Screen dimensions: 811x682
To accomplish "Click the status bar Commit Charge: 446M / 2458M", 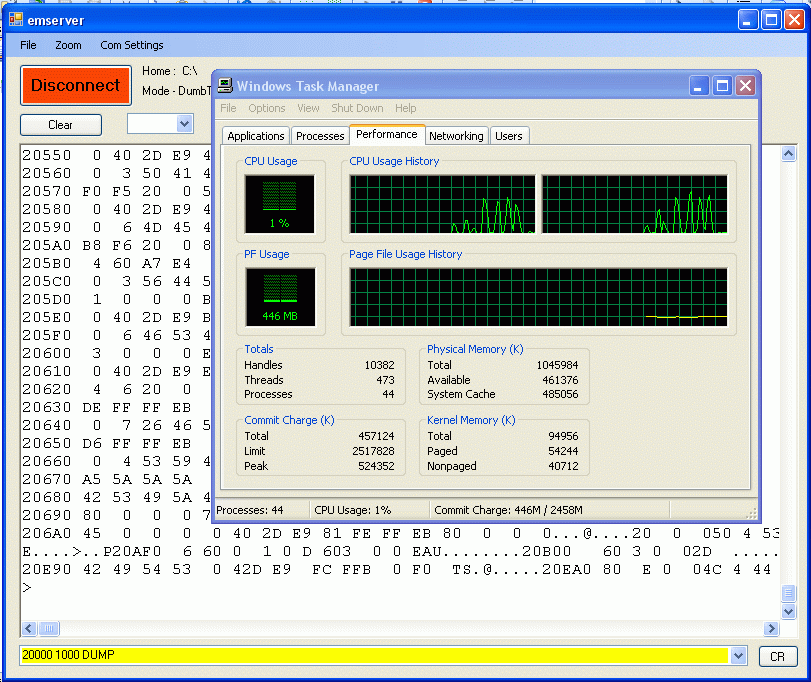I will pos(508,510).
